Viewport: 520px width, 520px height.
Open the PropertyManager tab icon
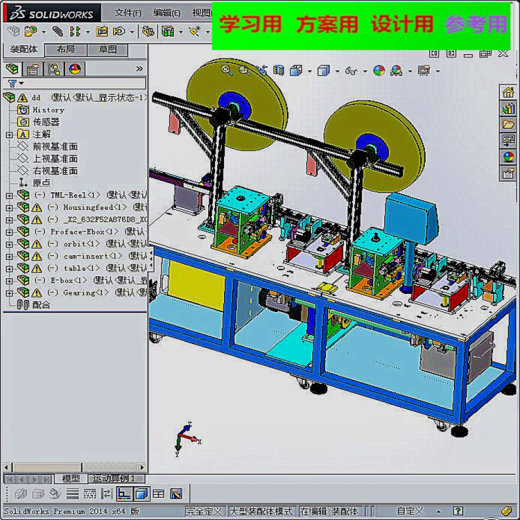pos(33,70)
